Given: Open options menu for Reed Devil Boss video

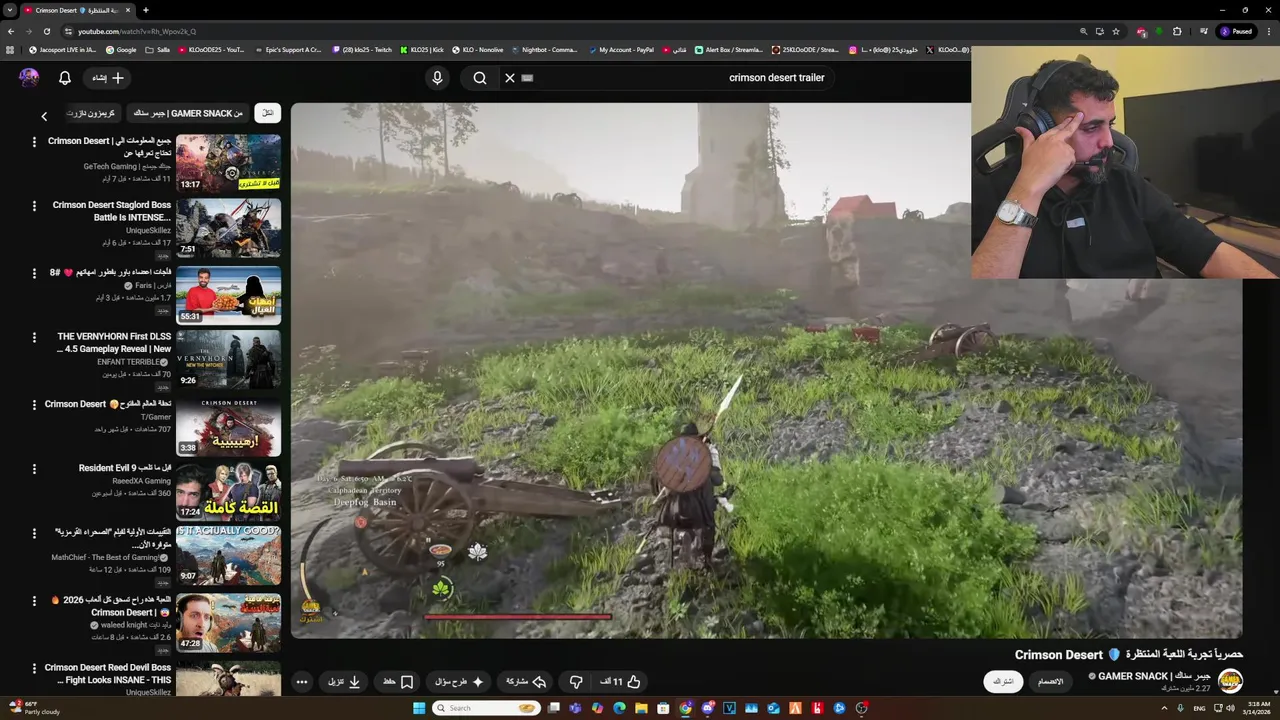Looking at the screenshot, I should click(34, 668).
